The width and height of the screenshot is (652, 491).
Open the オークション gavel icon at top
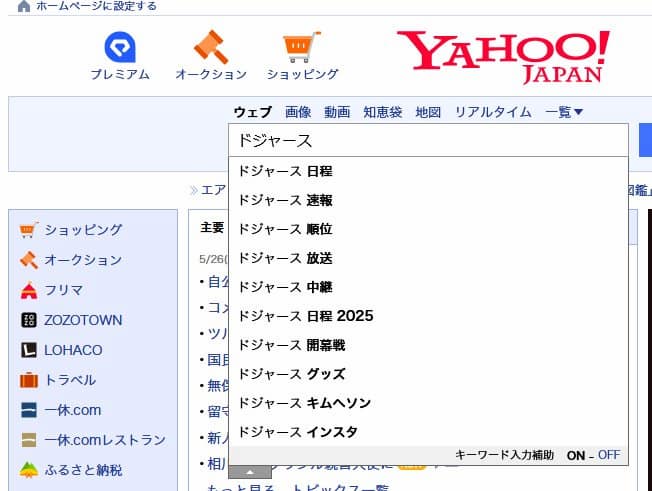[x=211, y=47]
